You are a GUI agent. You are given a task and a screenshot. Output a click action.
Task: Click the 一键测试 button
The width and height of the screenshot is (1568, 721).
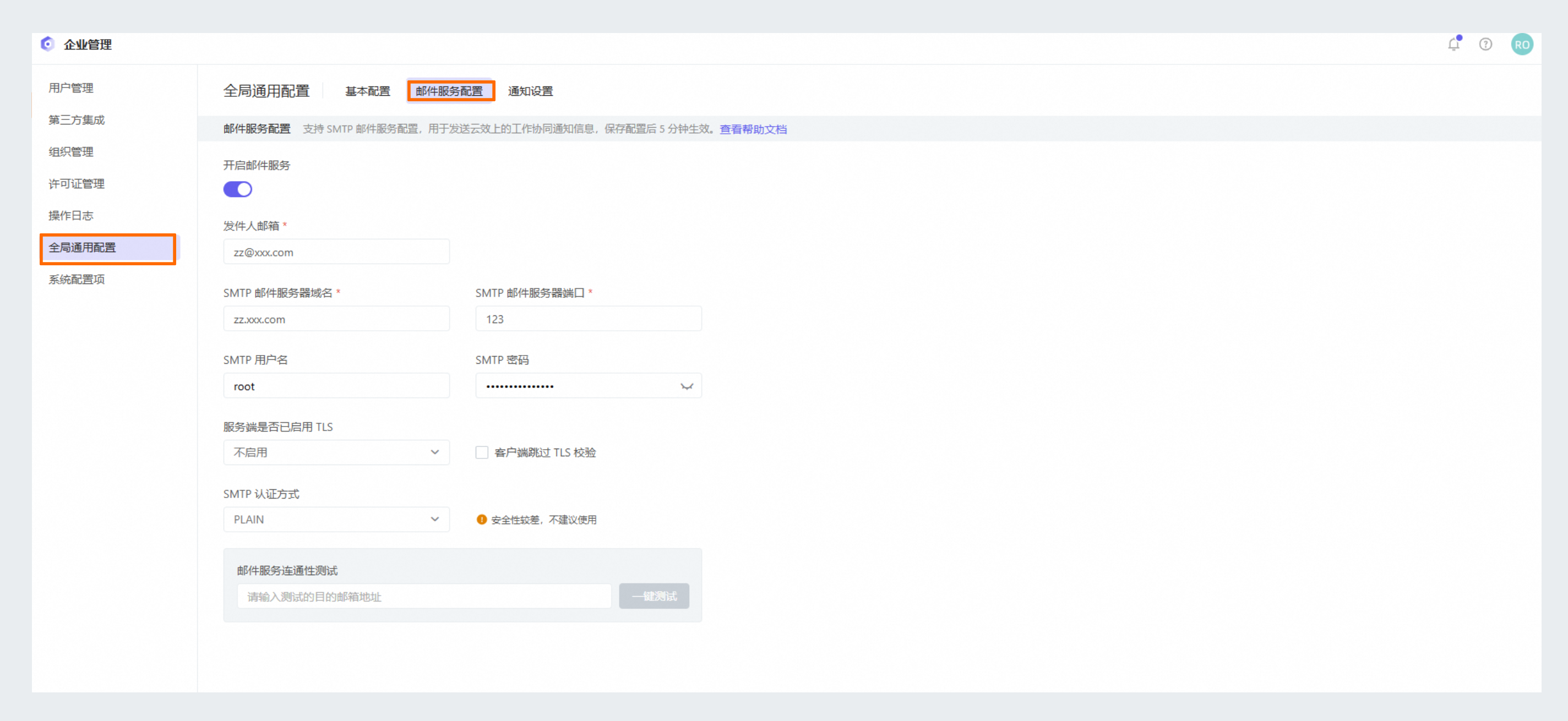654,596
